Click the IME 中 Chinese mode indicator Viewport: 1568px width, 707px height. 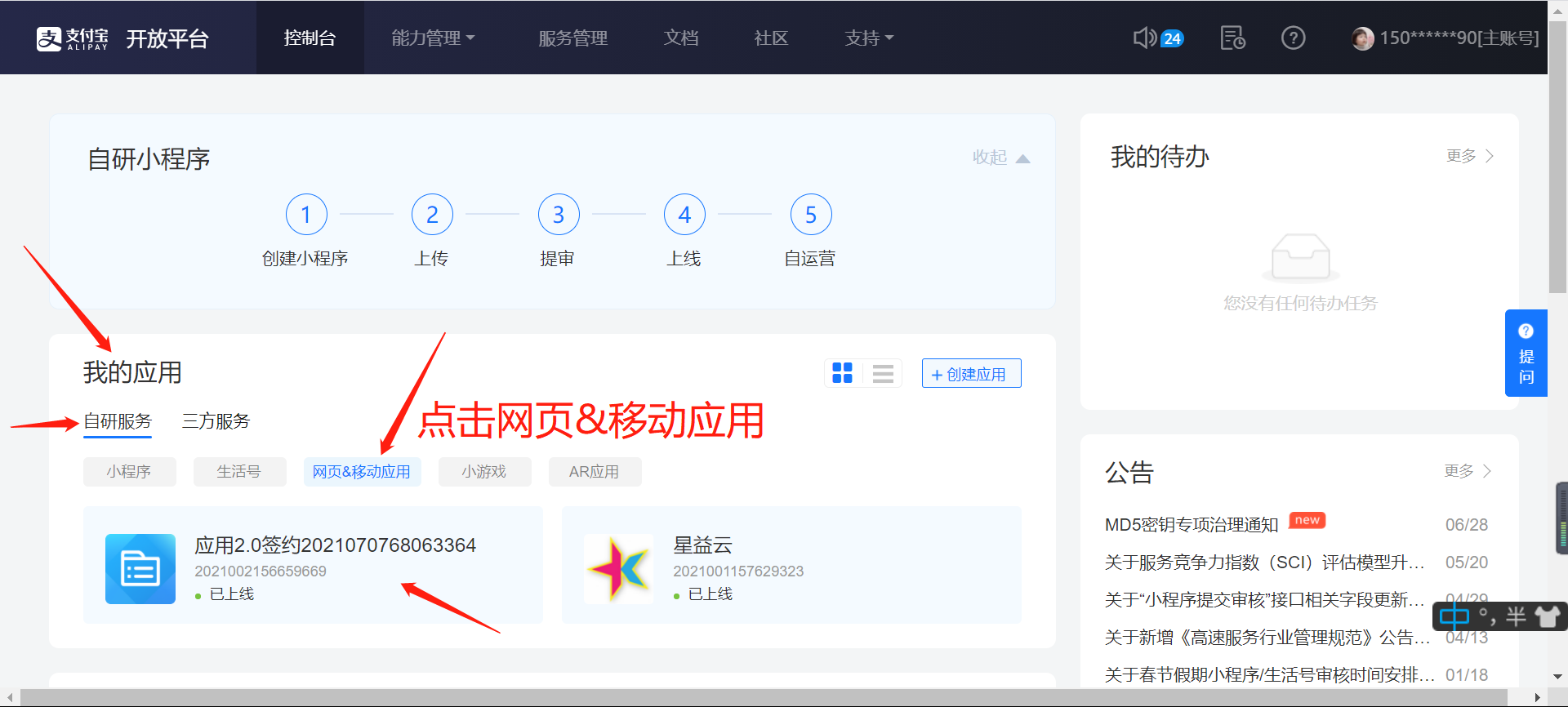point(1454,616)
